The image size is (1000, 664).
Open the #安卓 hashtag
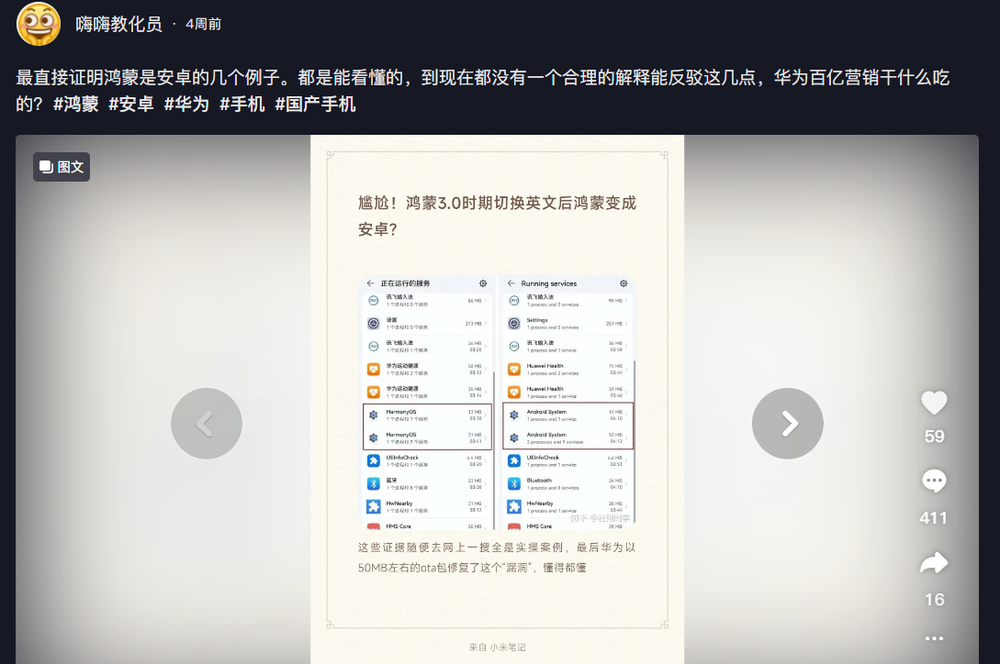(x=131, y=104)
